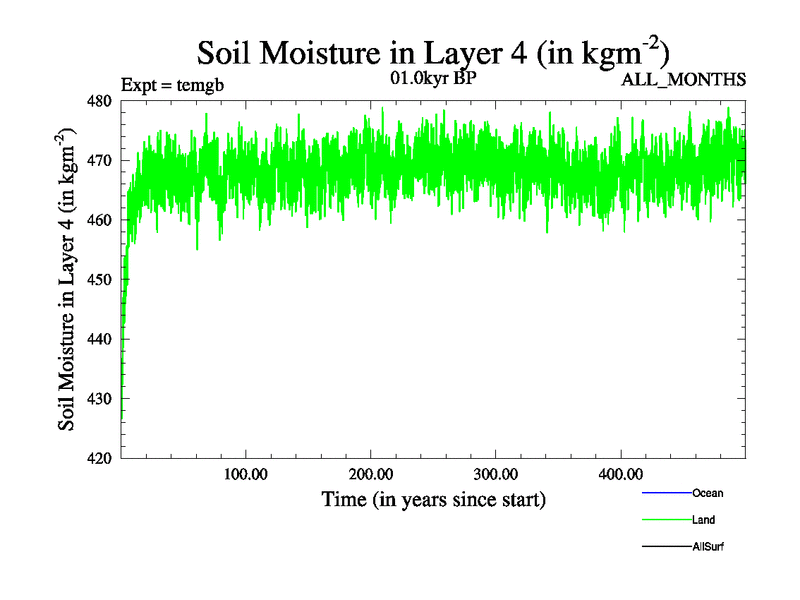Click the x-axis title 'Time (in years since start)'
Image resolution: width=800 pixels, height=600 pixels.
pos(433,499)
